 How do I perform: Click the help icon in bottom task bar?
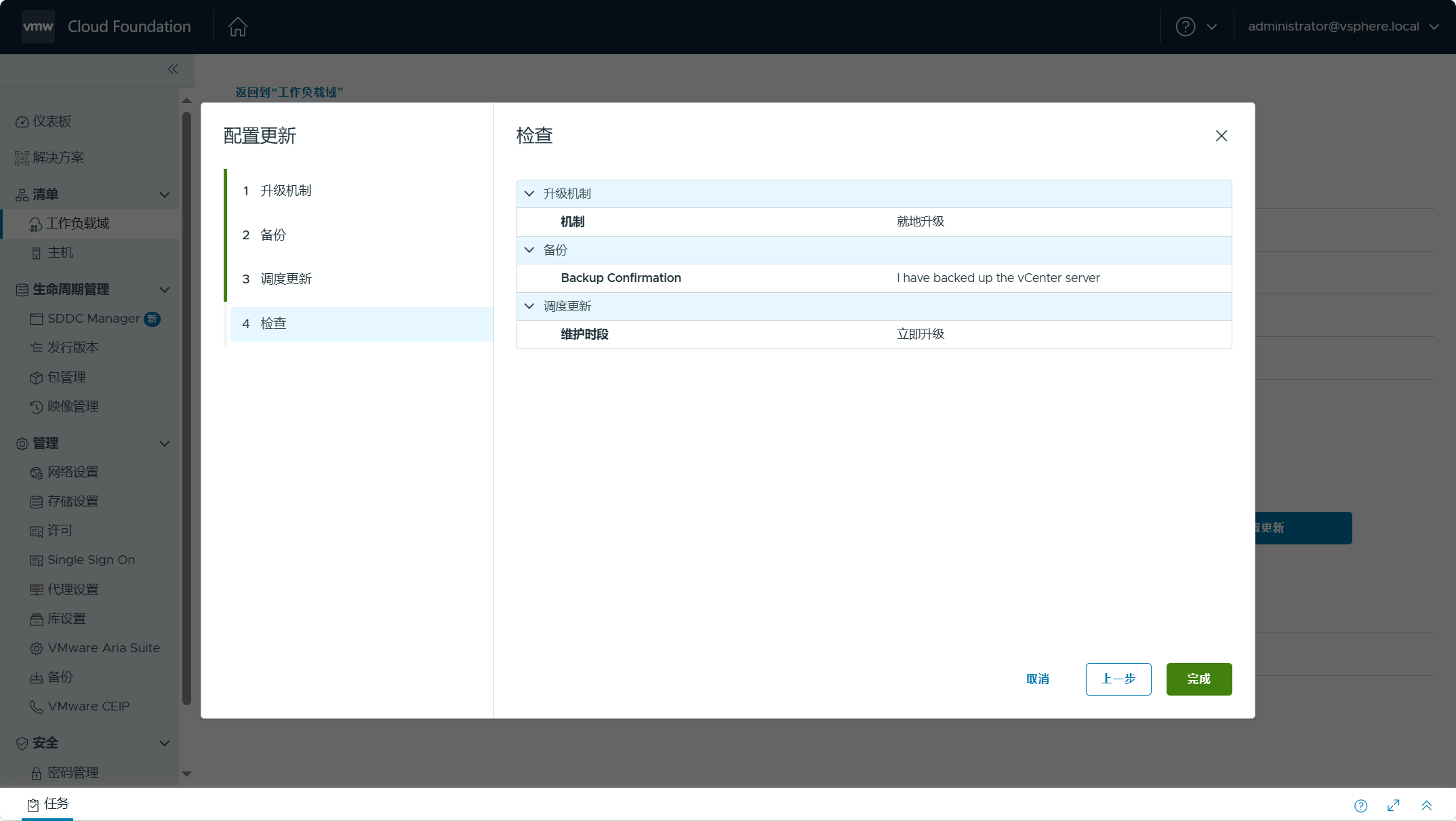point(1361,805)
